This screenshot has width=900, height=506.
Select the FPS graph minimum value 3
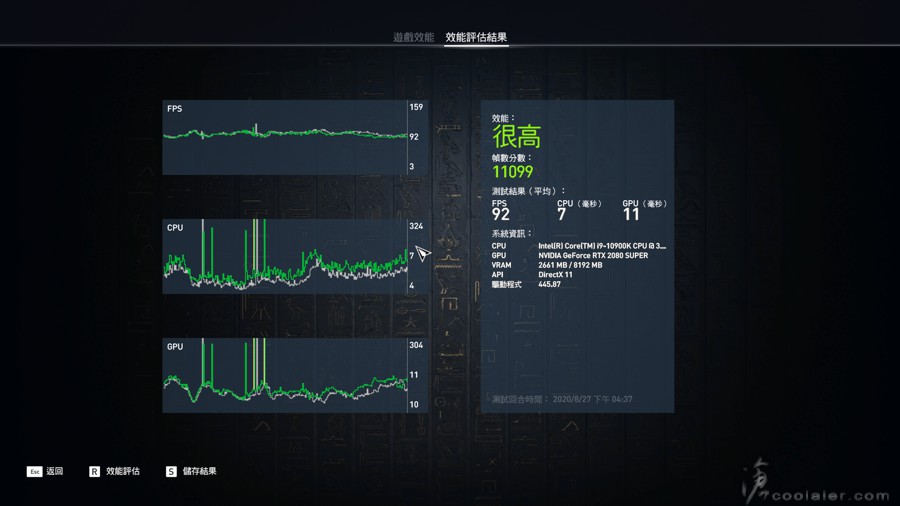412,166
